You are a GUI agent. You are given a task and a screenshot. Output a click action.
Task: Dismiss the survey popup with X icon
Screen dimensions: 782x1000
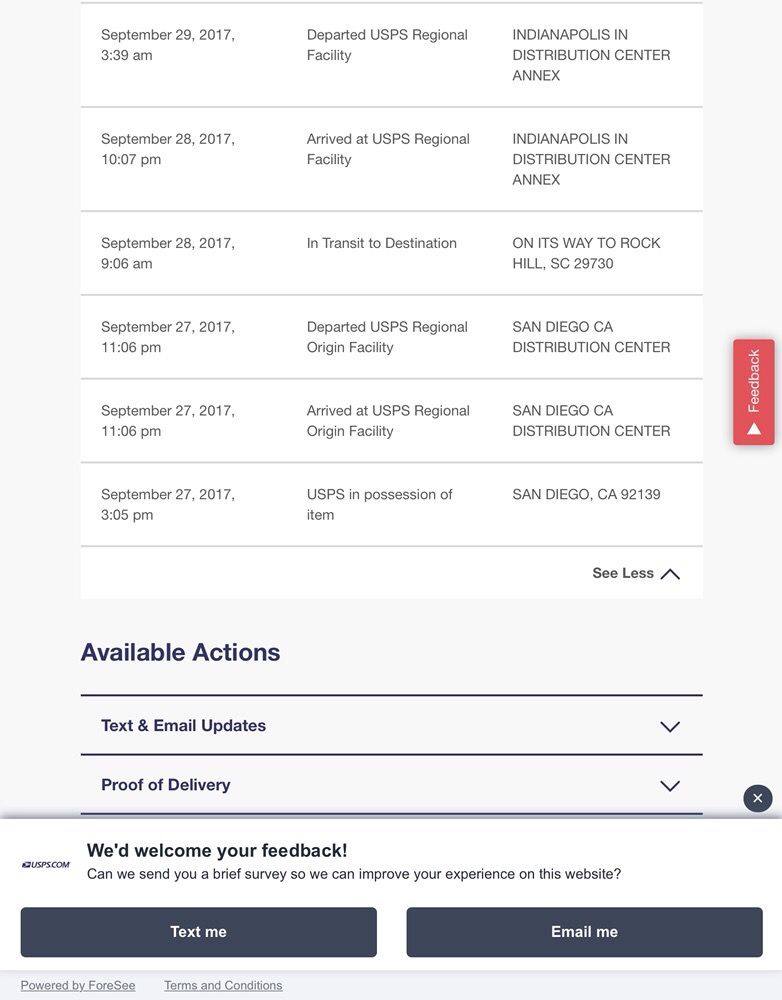click(x=758, y=798)
